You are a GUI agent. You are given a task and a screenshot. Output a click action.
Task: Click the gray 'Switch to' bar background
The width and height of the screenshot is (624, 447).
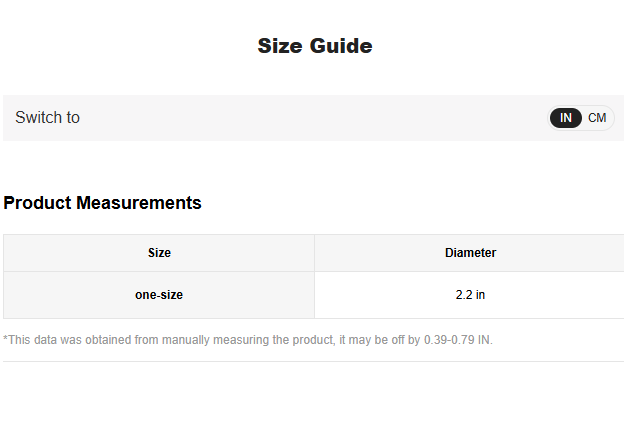click(x=300, y=118)
